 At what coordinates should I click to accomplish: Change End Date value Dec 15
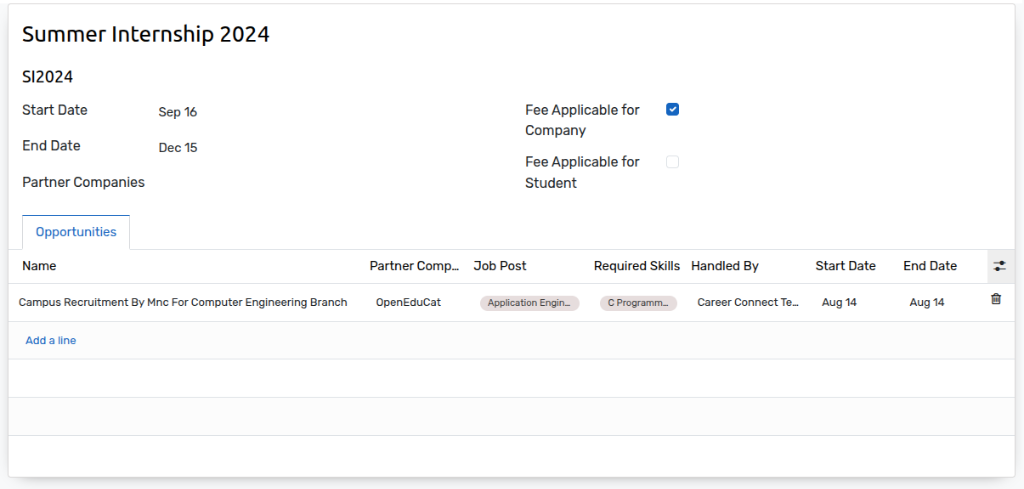point(178,148)
